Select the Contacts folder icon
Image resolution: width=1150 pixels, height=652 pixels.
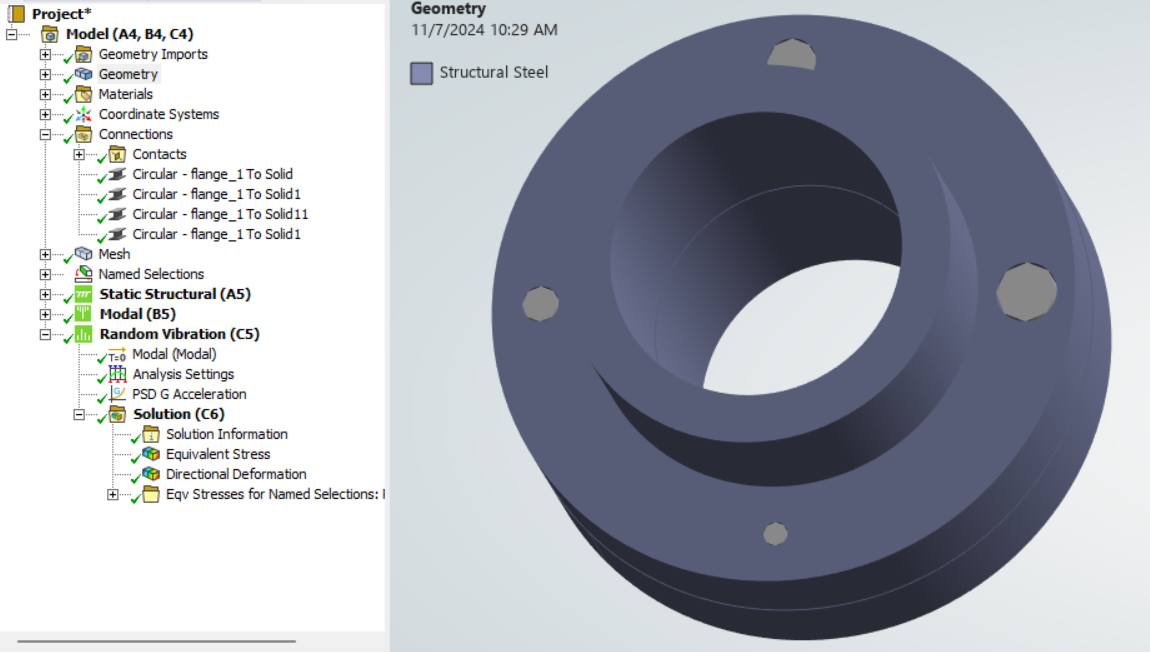[x=118, y=154]
